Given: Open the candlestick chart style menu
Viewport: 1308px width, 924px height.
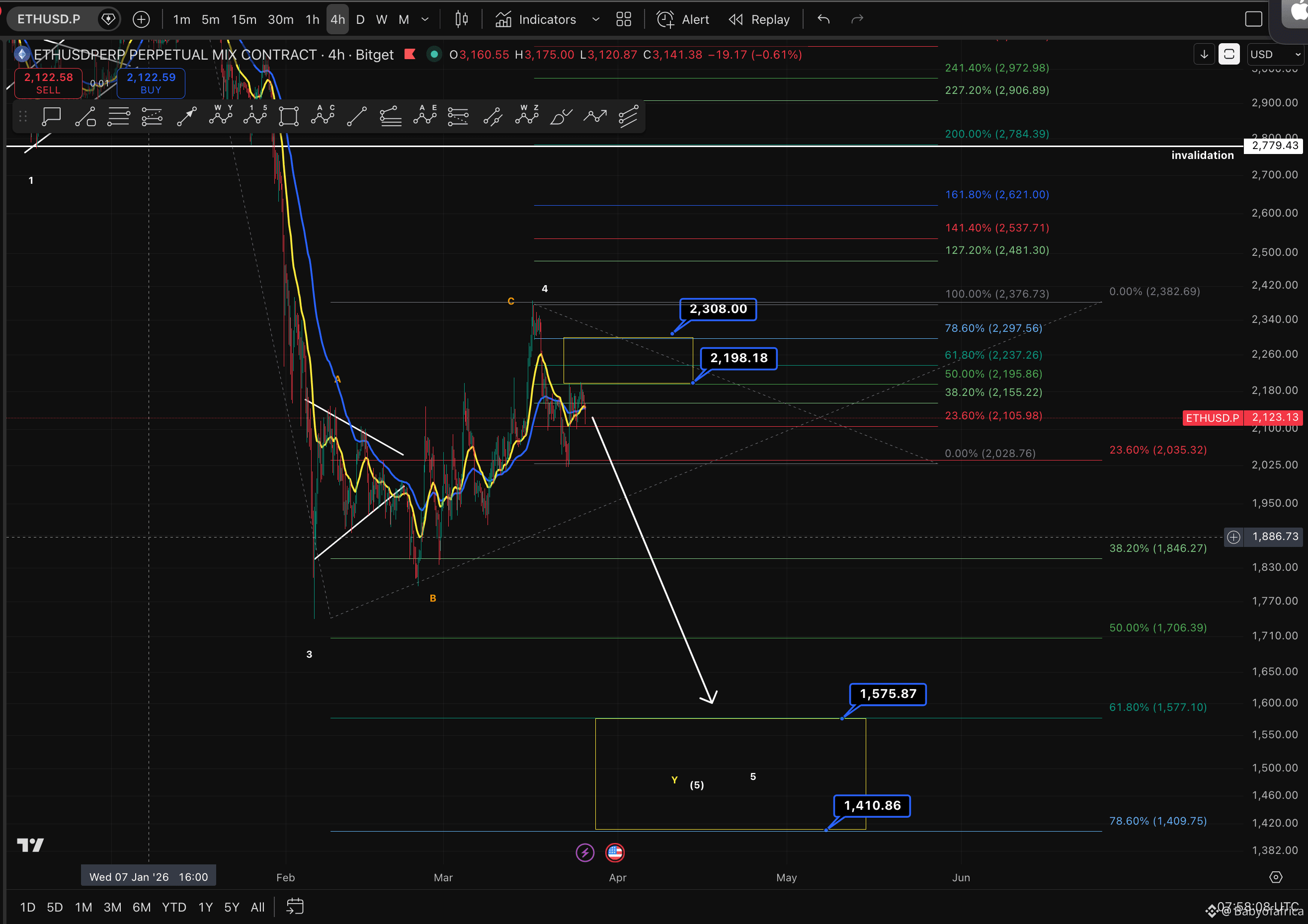Looking at the screenshot, I should click(462, 19).
